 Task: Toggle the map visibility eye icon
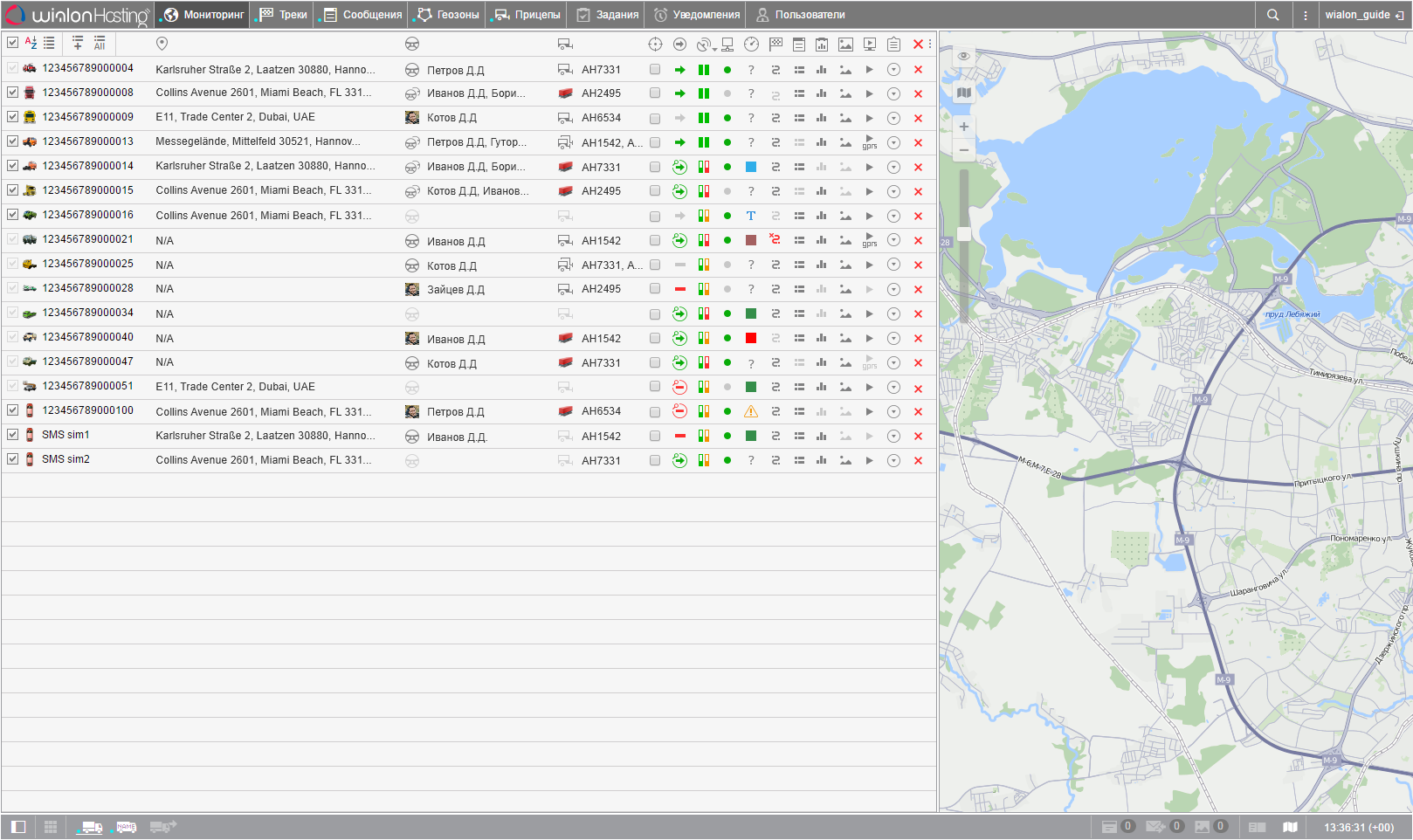963,56
